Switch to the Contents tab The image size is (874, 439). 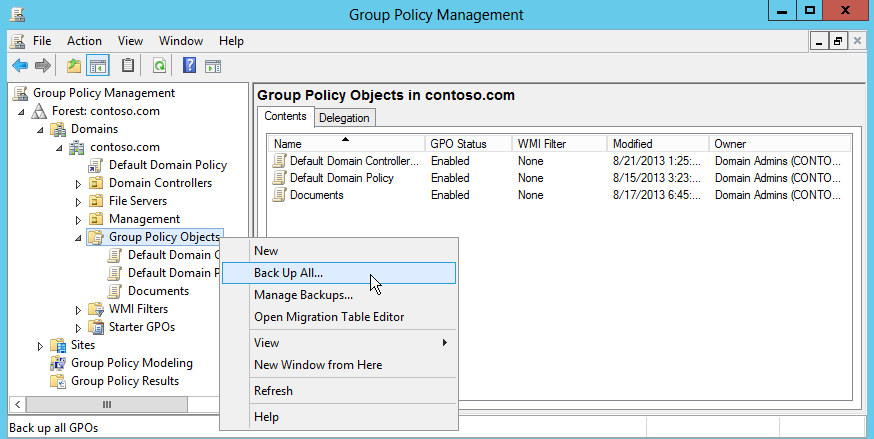coord(285,116)
